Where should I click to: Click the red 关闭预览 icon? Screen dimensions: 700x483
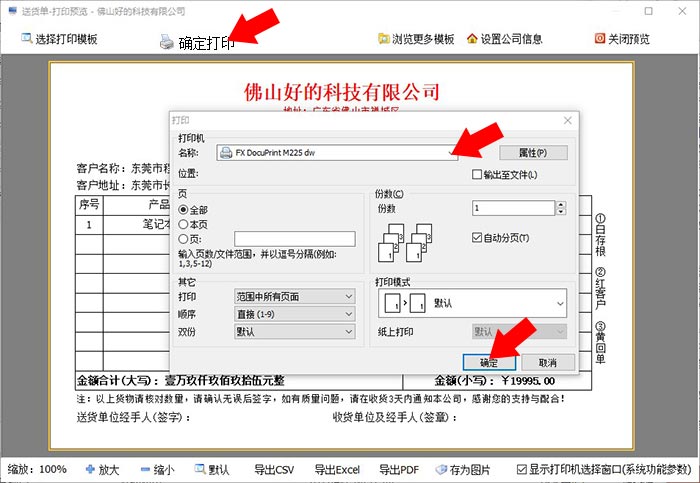tap(600, 39)
